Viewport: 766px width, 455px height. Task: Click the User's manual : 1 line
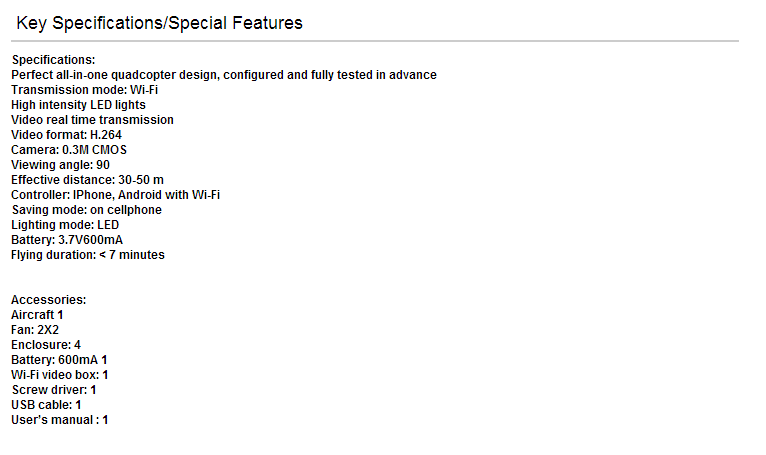[60, 420]
